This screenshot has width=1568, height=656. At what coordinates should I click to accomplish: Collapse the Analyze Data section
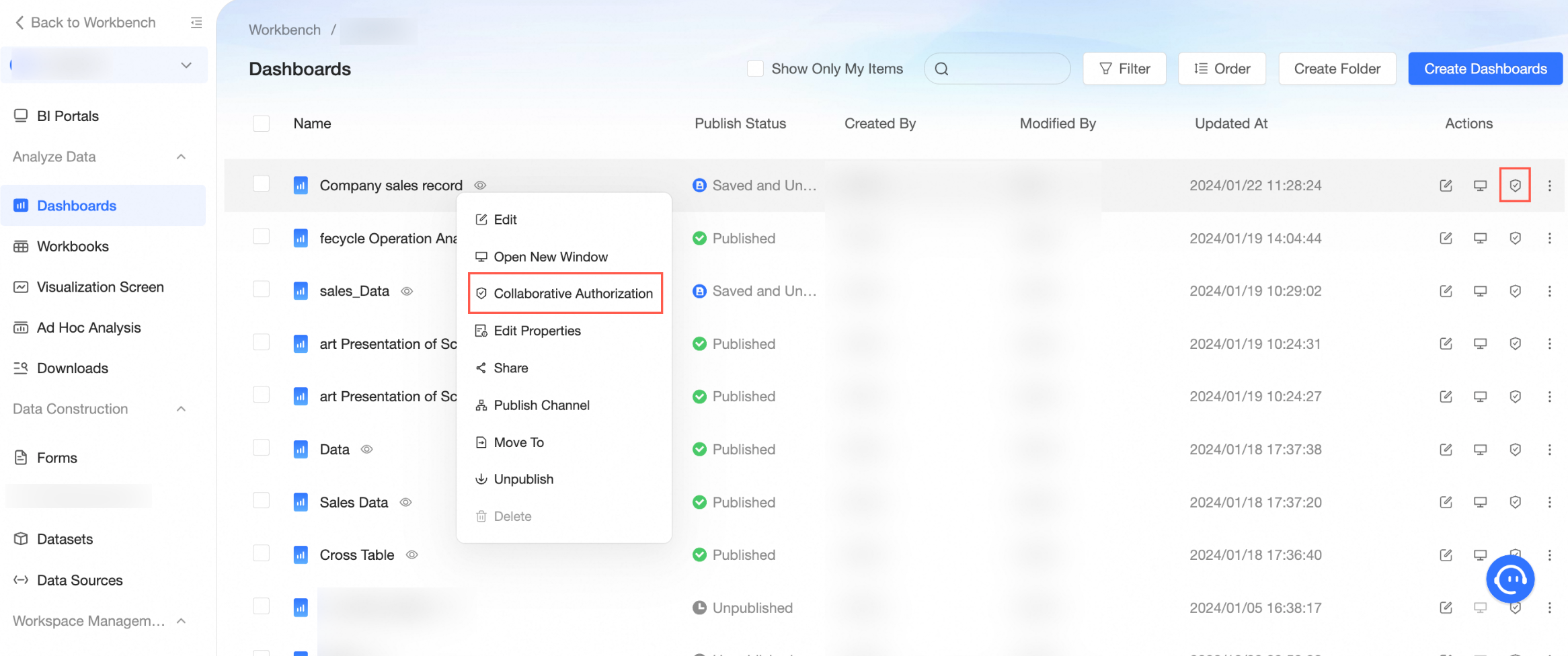(x=181, y=157)
